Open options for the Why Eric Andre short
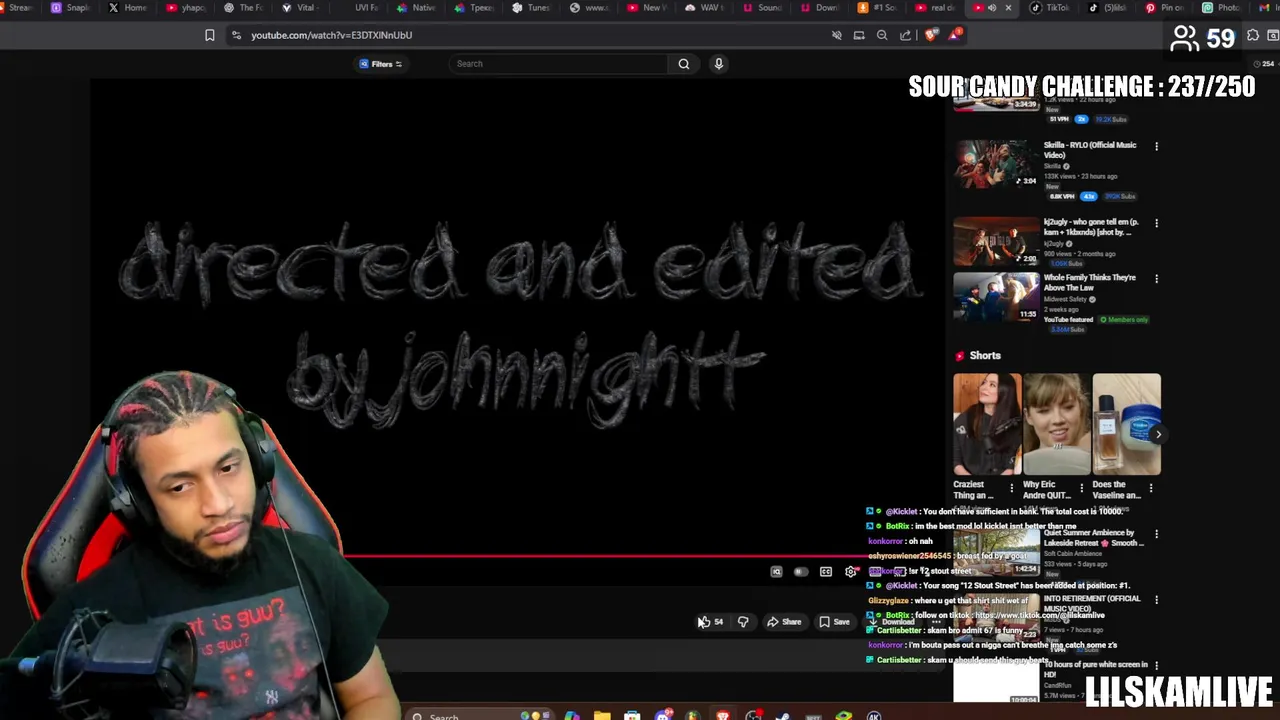The image size is (1280, 720). click(1081, 489)
